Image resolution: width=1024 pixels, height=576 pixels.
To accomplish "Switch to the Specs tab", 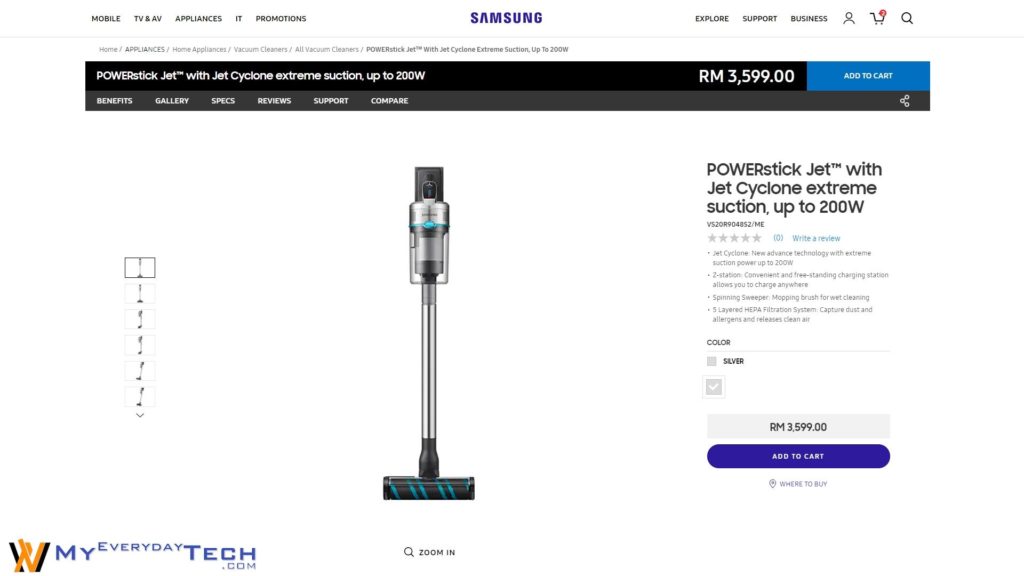I will [223, 101].
